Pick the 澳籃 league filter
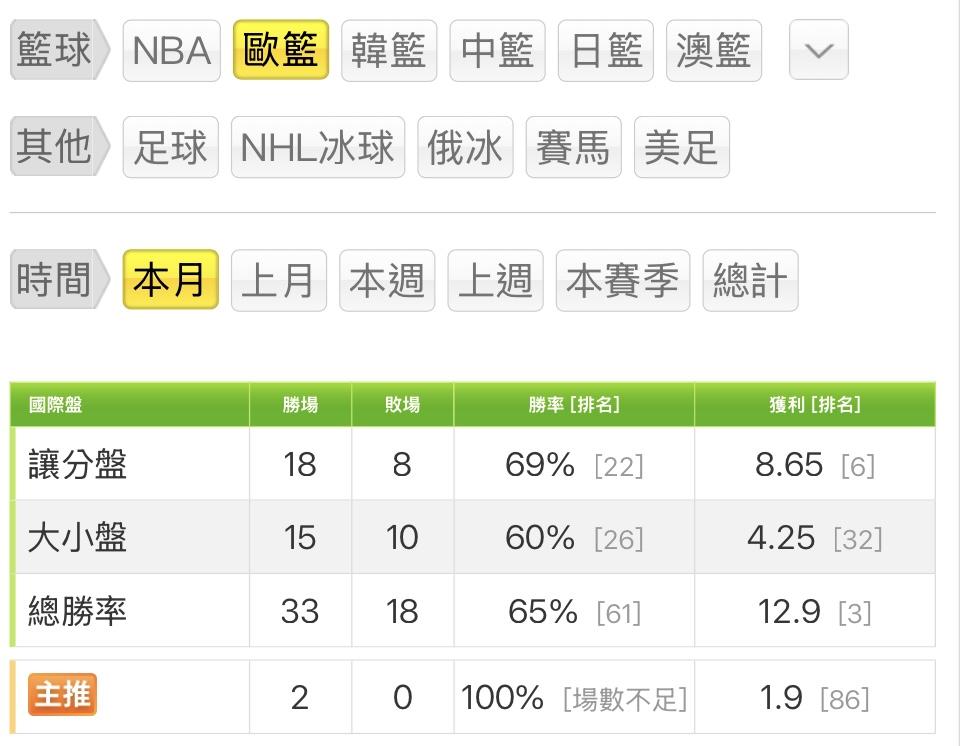This screenshot has width=964, height=746. coord(713,50)
